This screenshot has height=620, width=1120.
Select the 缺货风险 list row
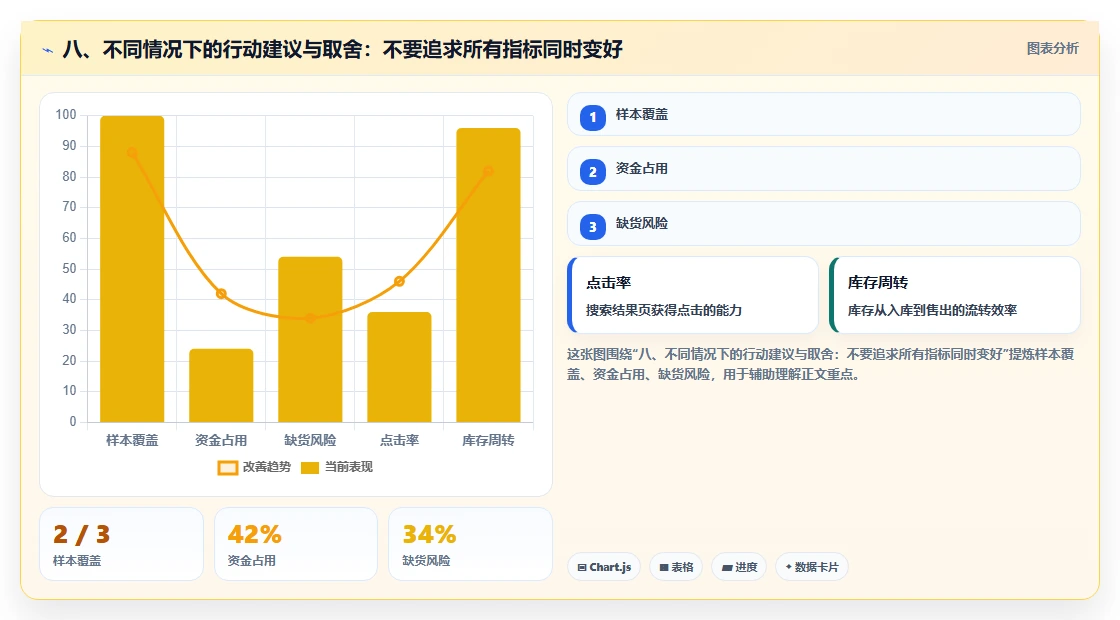coord(824,224)
